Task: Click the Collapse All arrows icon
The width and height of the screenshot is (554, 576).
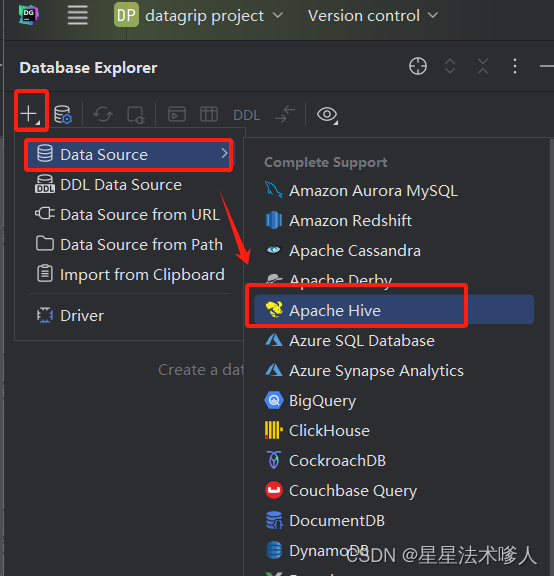Action: (483, 66)
